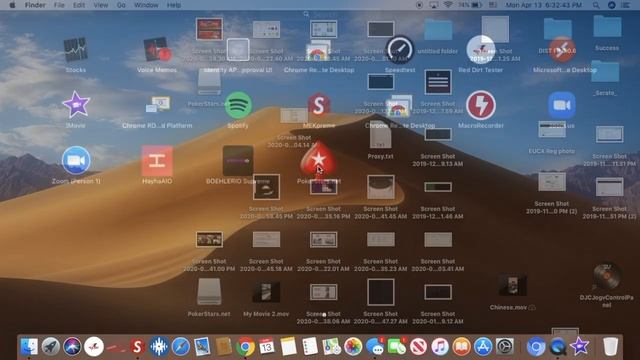Launch Google Chrome from the Dock
Viewport: 640px width, 360px height.
[x=245, y=347]
